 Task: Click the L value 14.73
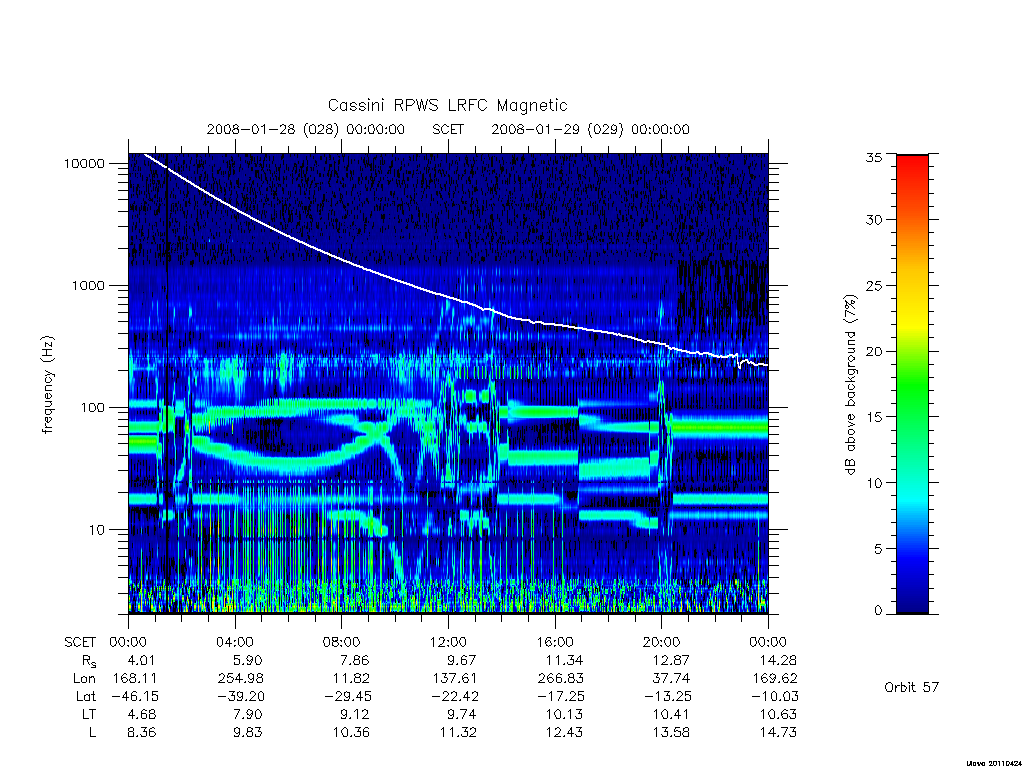tap(778, 732)
